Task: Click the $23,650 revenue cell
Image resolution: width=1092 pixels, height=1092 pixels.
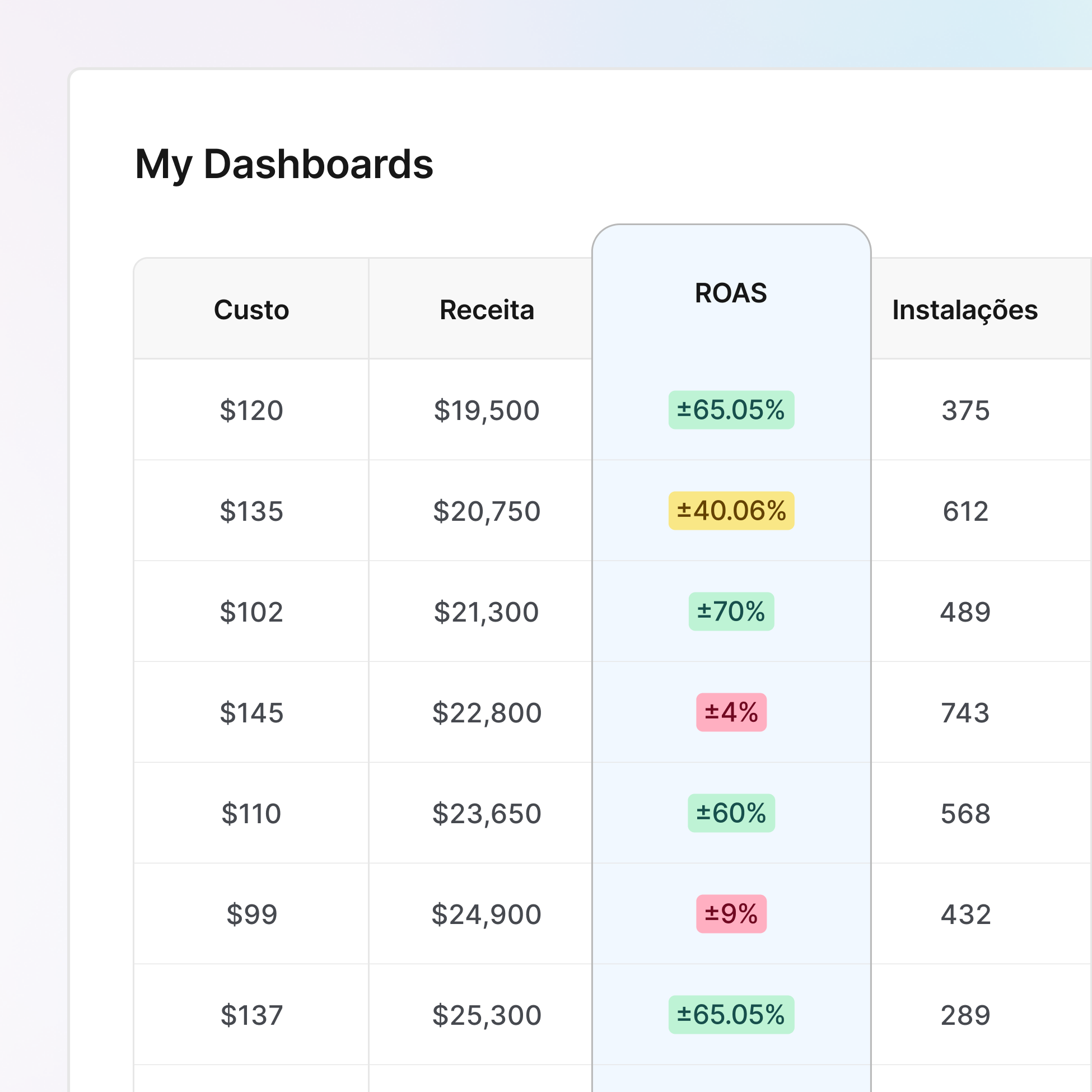Action: [x=487, y=813]
